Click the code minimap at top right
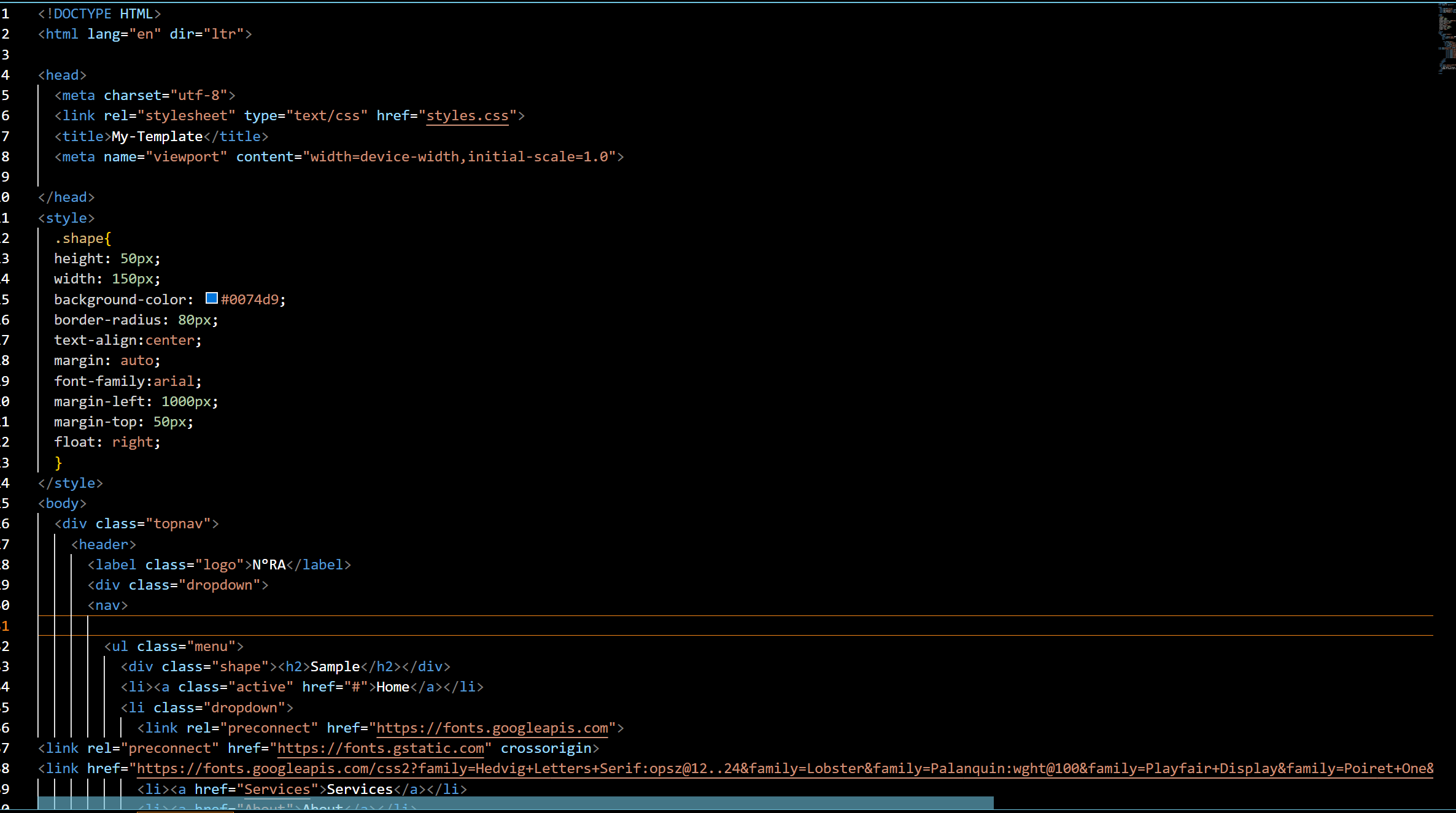 1447,38
